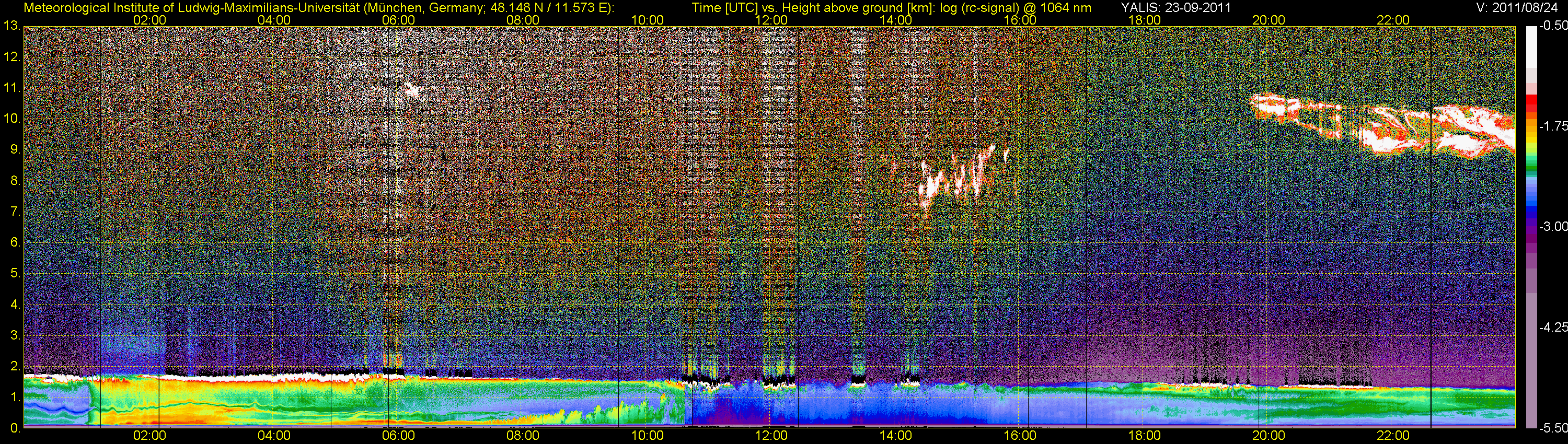Click the -1.75 color scale value
The height and width of the screenshot is (444, 1568).
click(x=1553, y=126)
